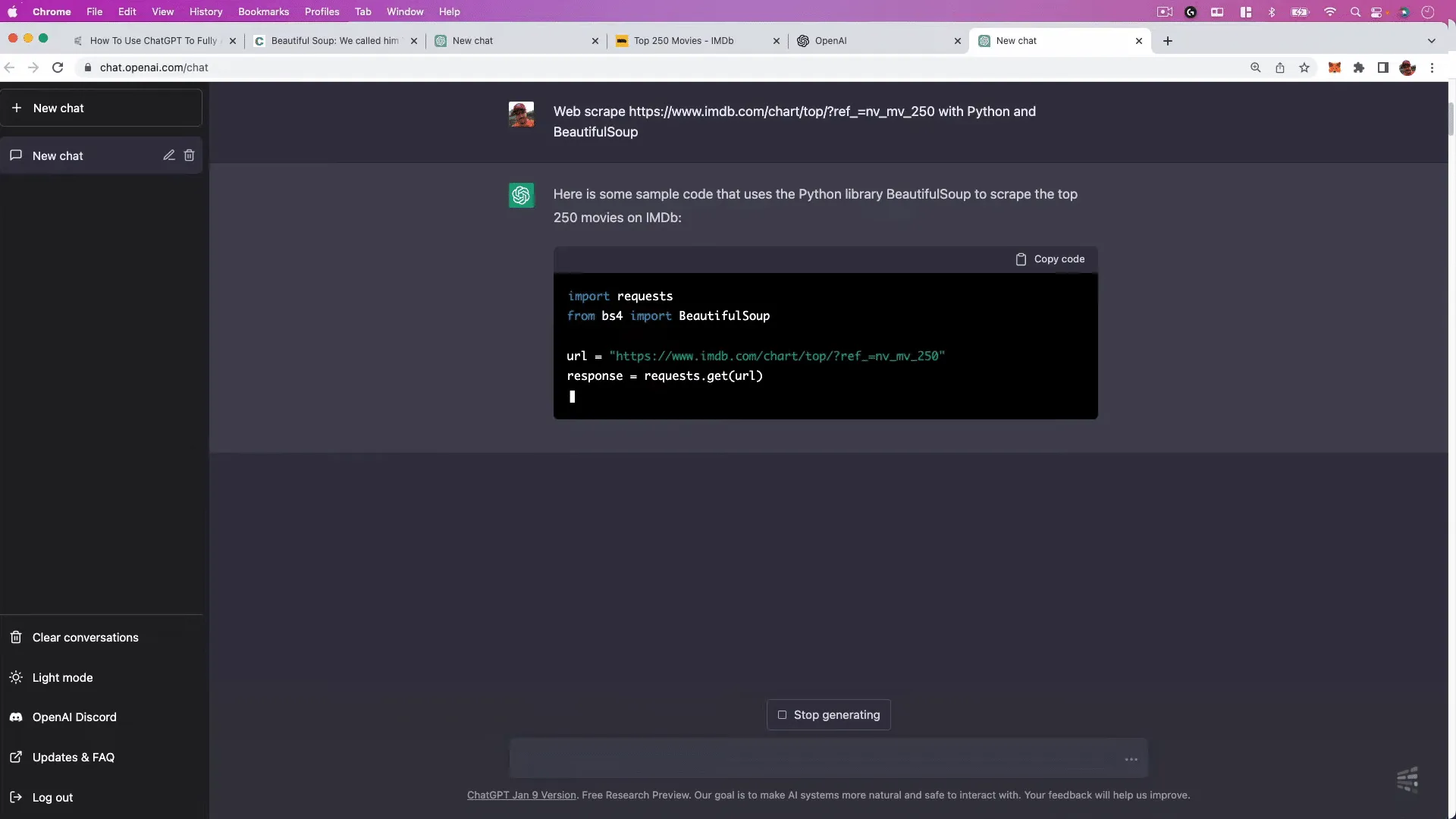Switch to Beautiful Soup tab
The image size is (1456, 819).
point(336,41)
